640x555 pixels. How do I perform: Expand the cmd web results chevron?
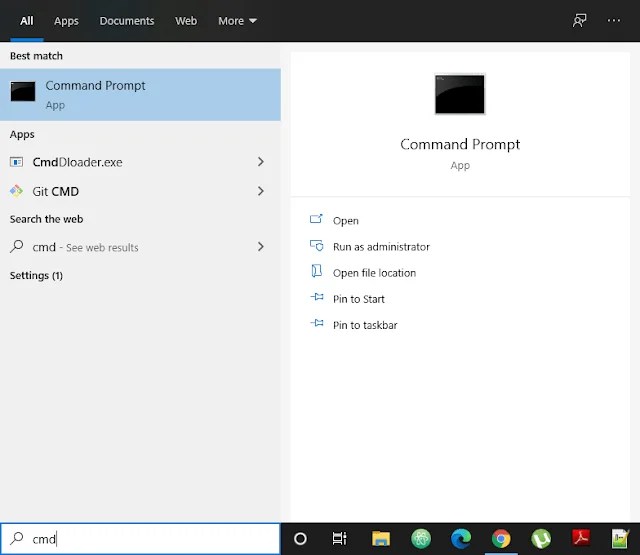tap(261, 246)
